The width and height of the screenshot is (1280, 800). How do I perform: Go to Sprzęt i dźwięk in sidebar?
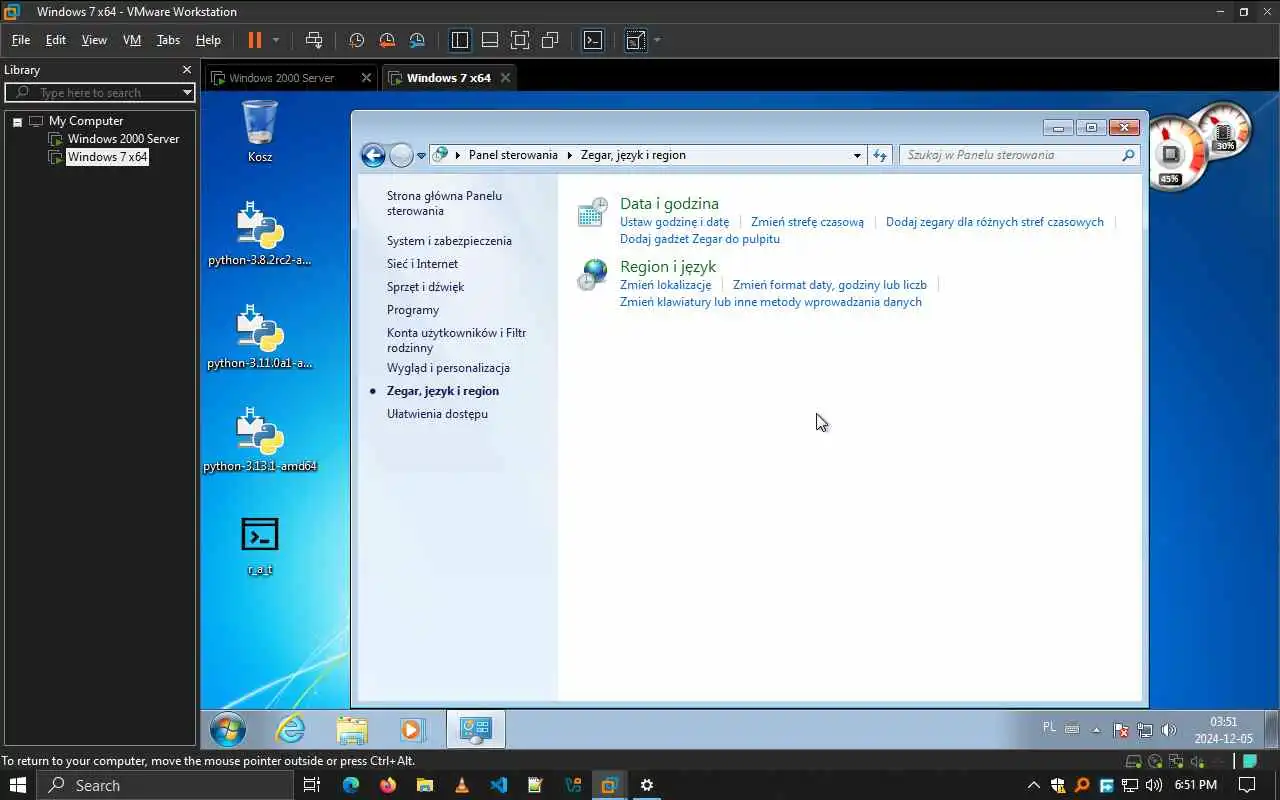coord(426,287)
